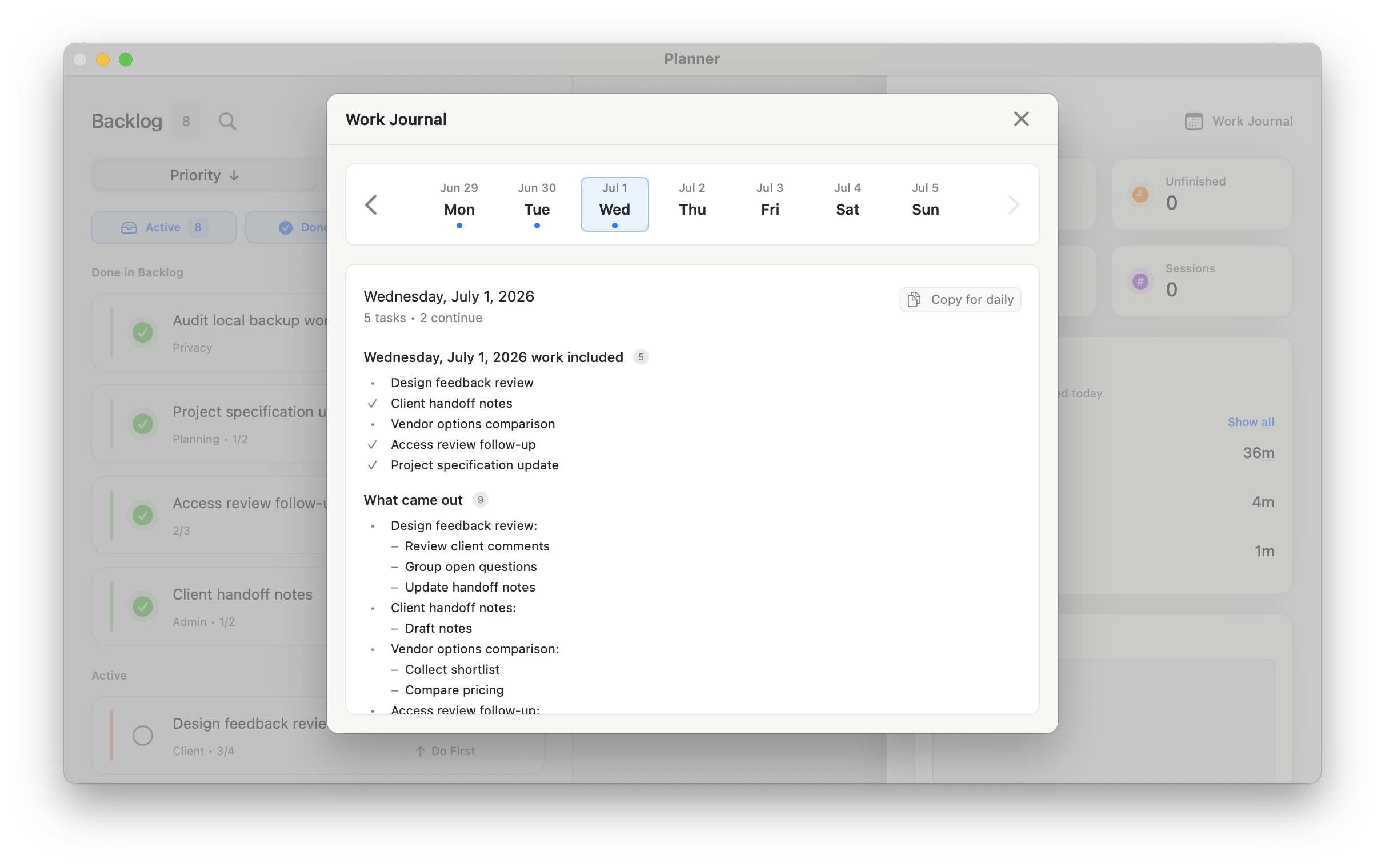This screenshot has height=868, width=1385.
Task: Close the Work Journal dialog
Action: pos(1021,119)
